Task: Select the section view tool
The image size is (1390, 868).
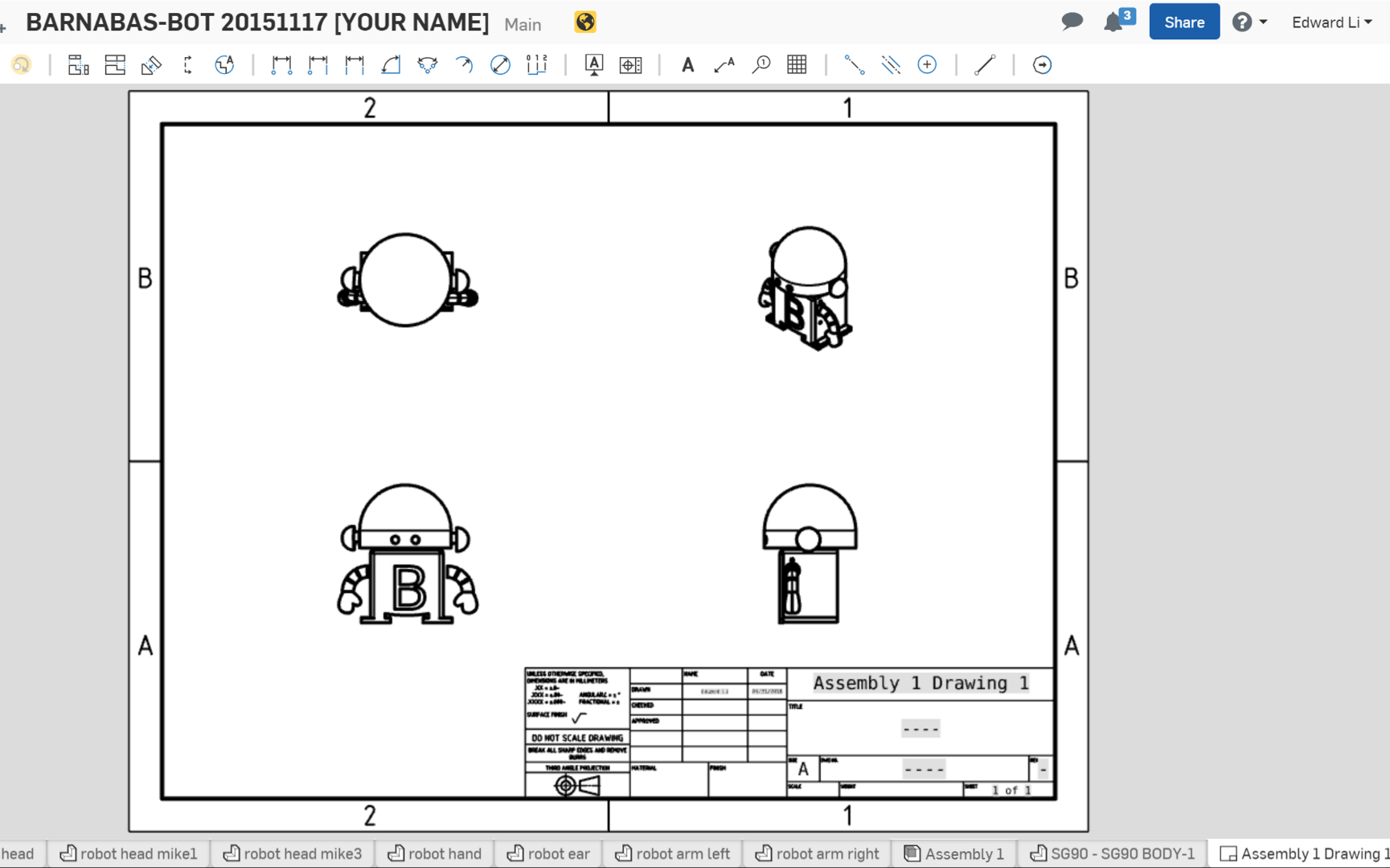Action: pos(188,65)
